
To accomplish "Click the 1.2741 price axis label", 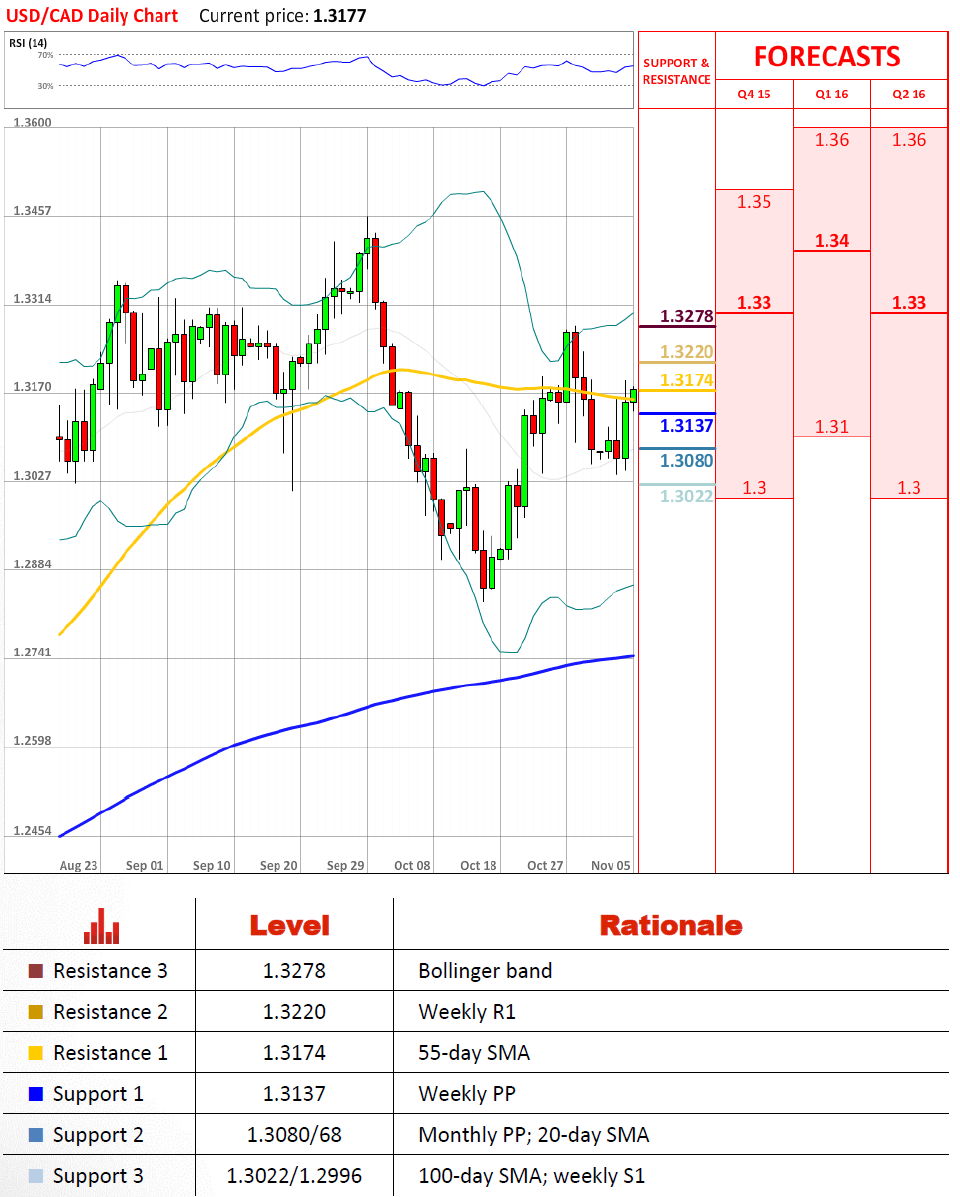I will click(x=33, y=653).
